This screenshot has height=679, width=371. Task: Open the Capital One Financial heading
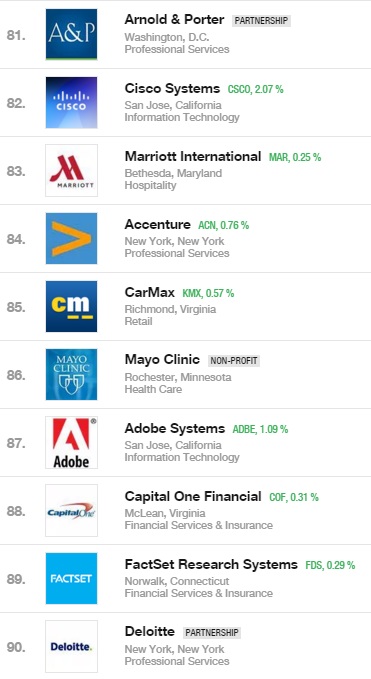(193, 496)
